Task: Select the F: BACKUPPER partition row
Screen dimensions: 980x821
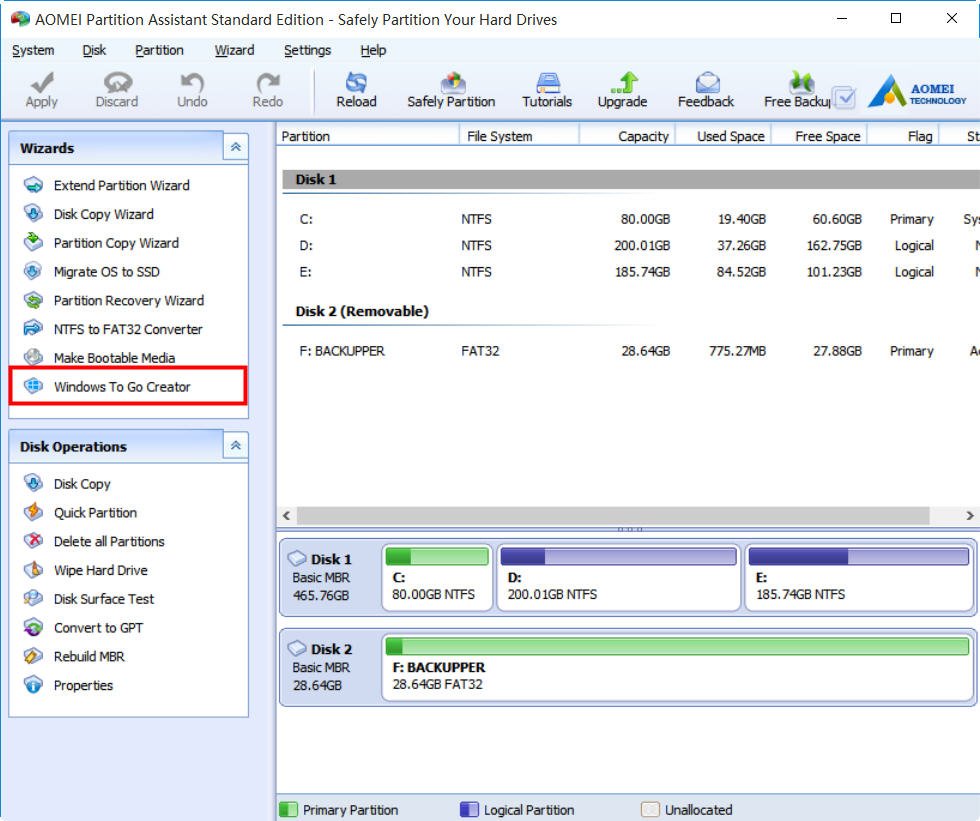Action: (631, 351)
